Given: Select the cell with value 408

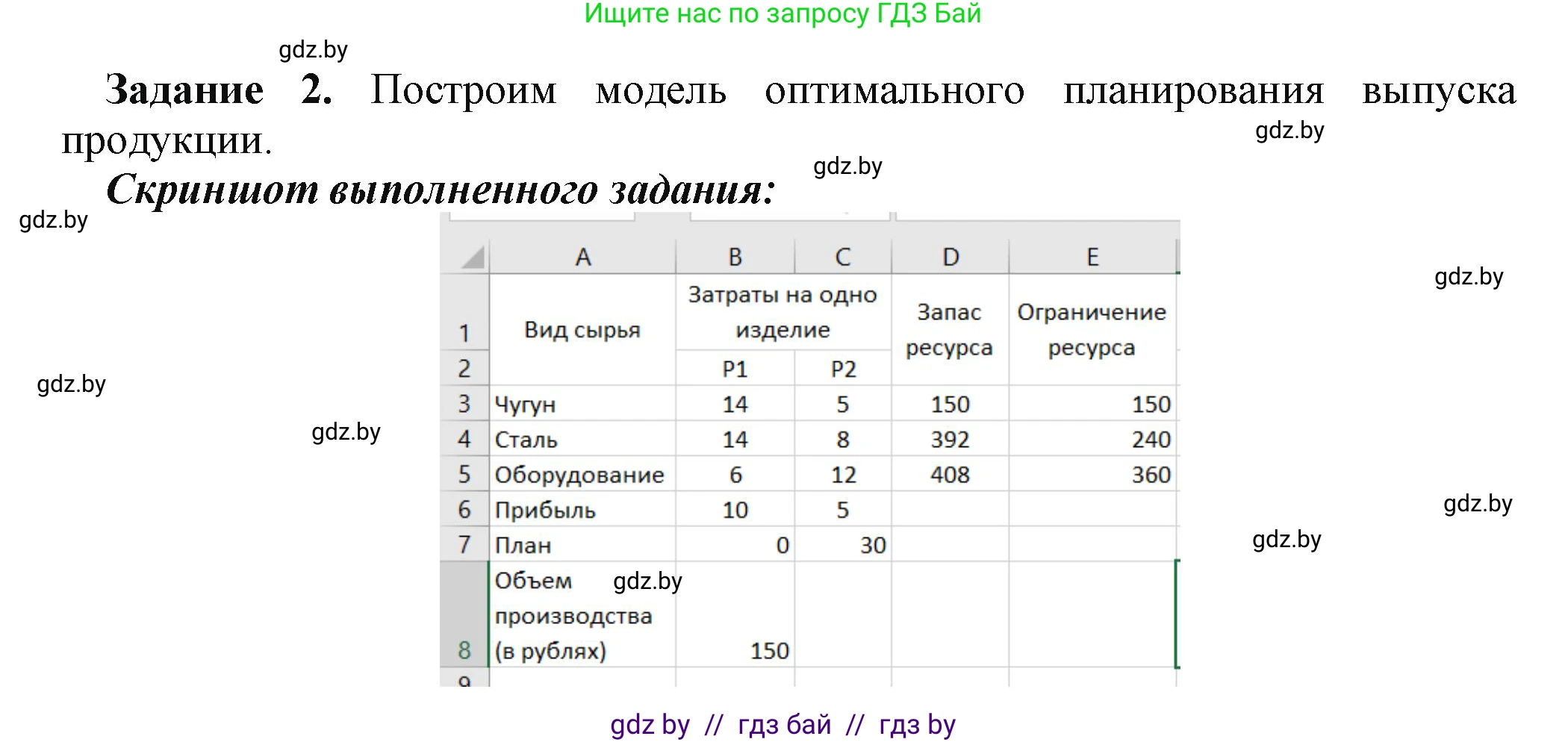Looking at the screenshot, I should (950, 474).
